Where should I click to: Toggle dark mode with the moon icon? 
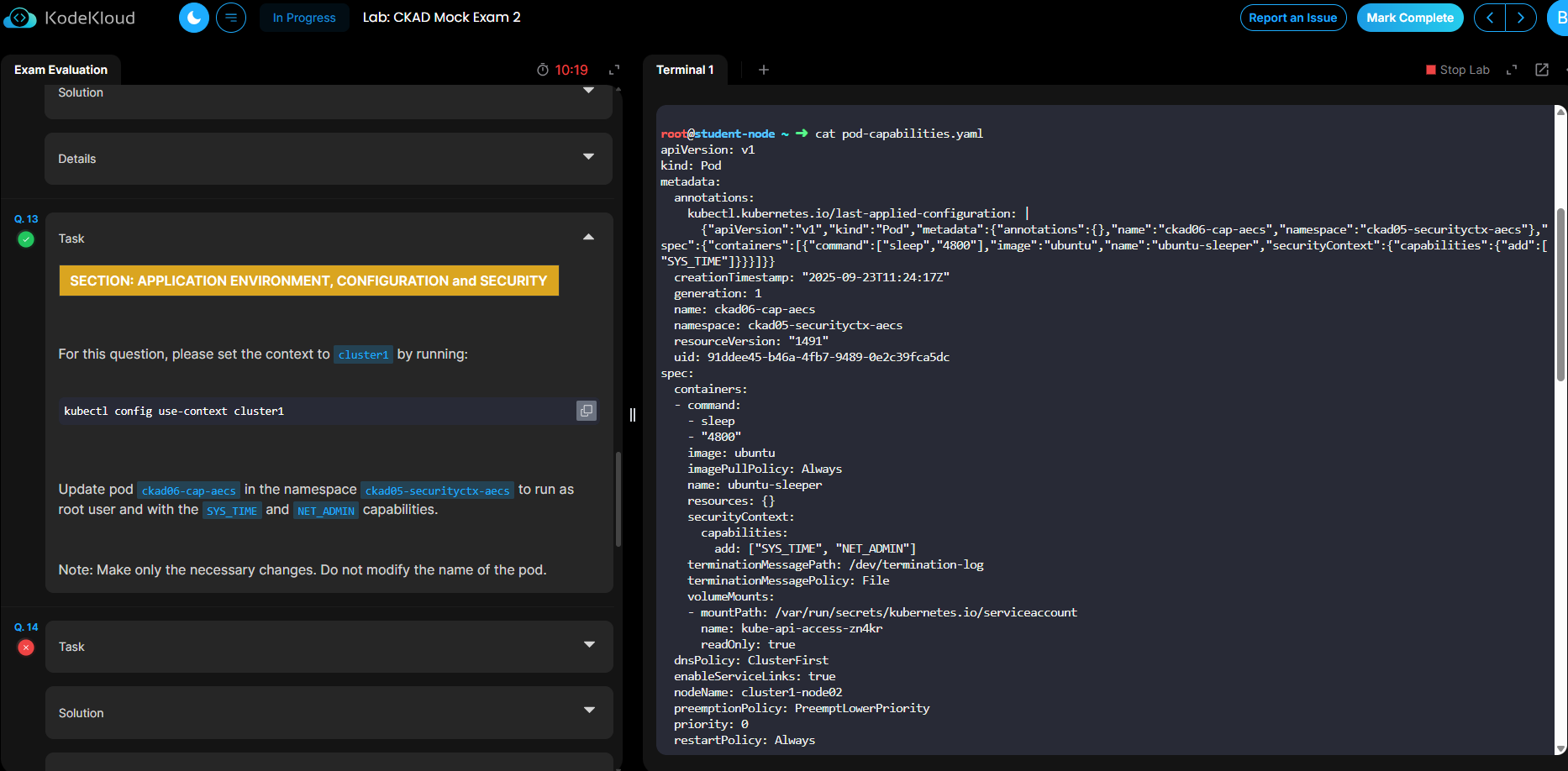pos(193,18)
